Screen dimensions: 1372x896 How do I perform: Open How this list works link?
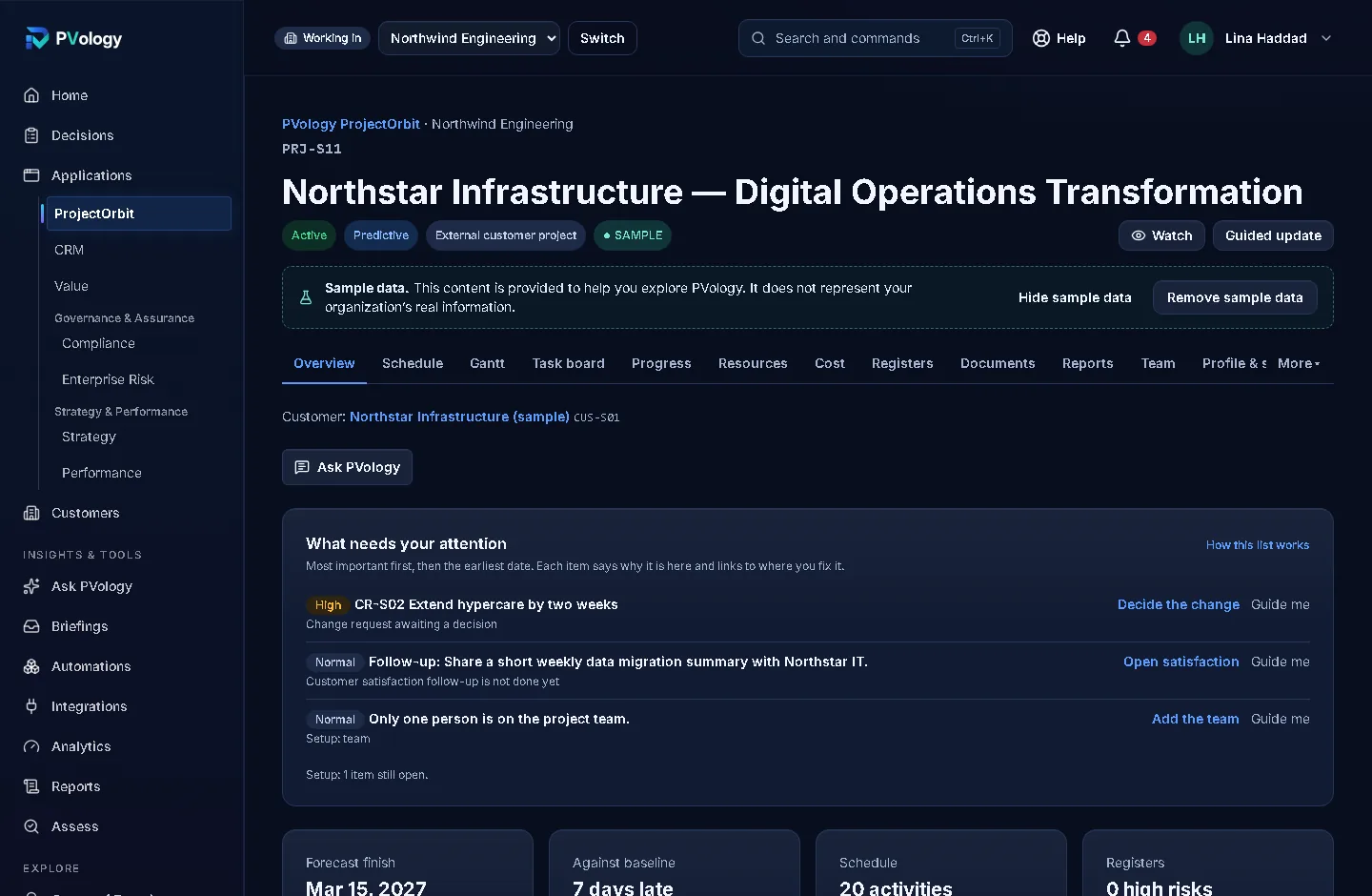(x=1258, y=545)
